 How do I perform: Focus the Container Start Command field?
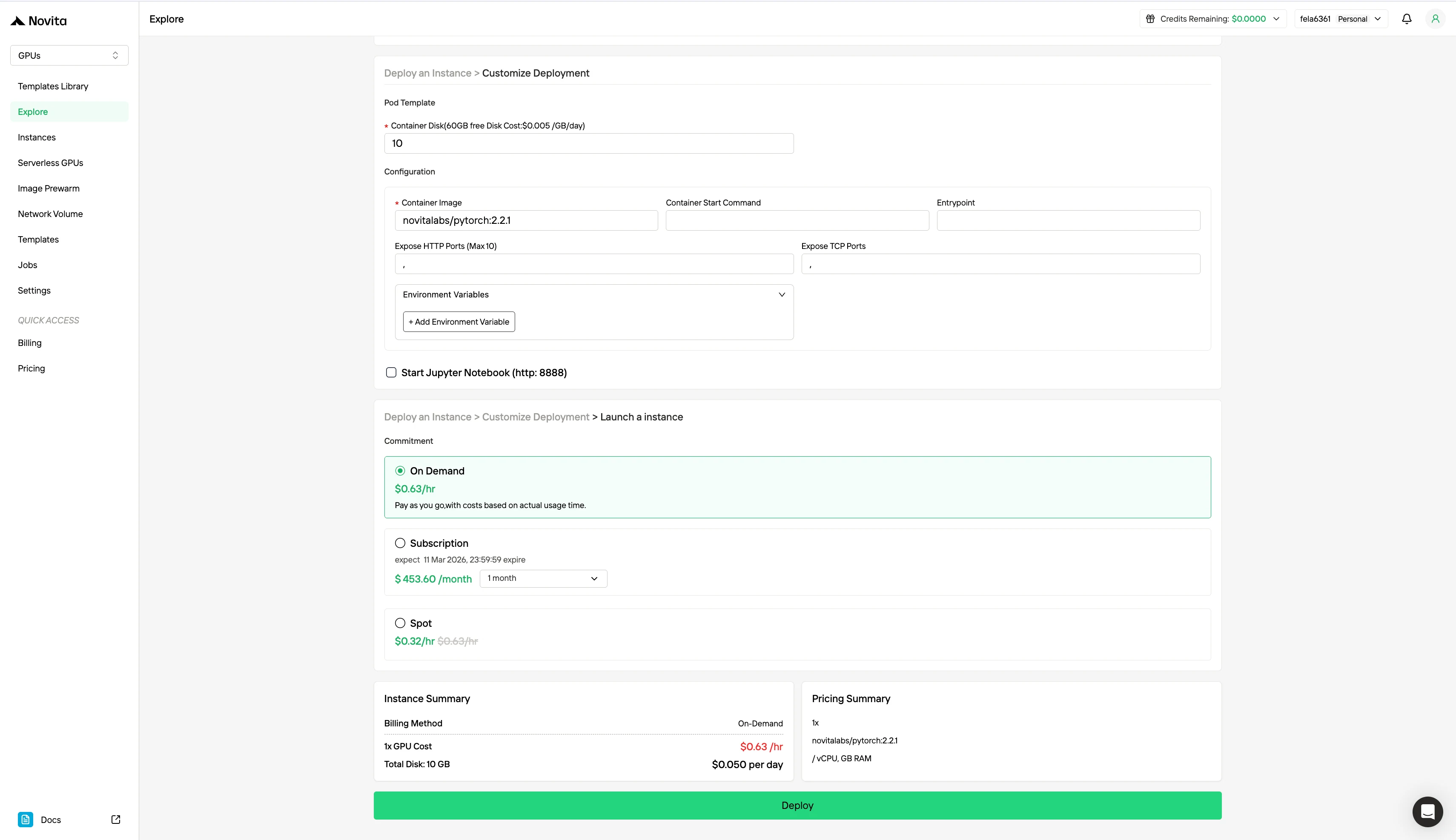click(x=797, y=220)
